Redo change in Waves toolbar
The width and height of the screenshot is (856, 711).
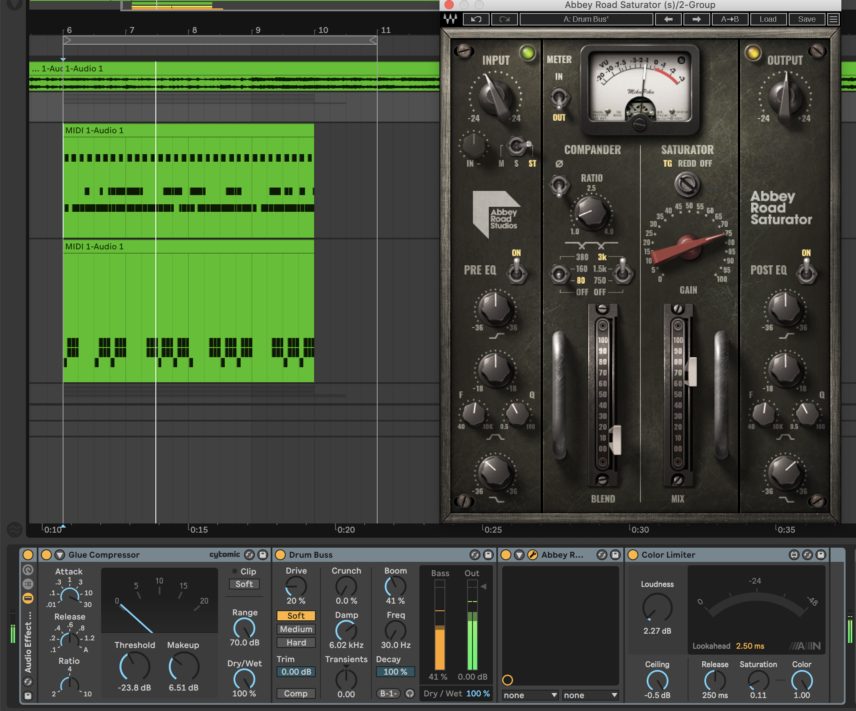click(504, 20)
